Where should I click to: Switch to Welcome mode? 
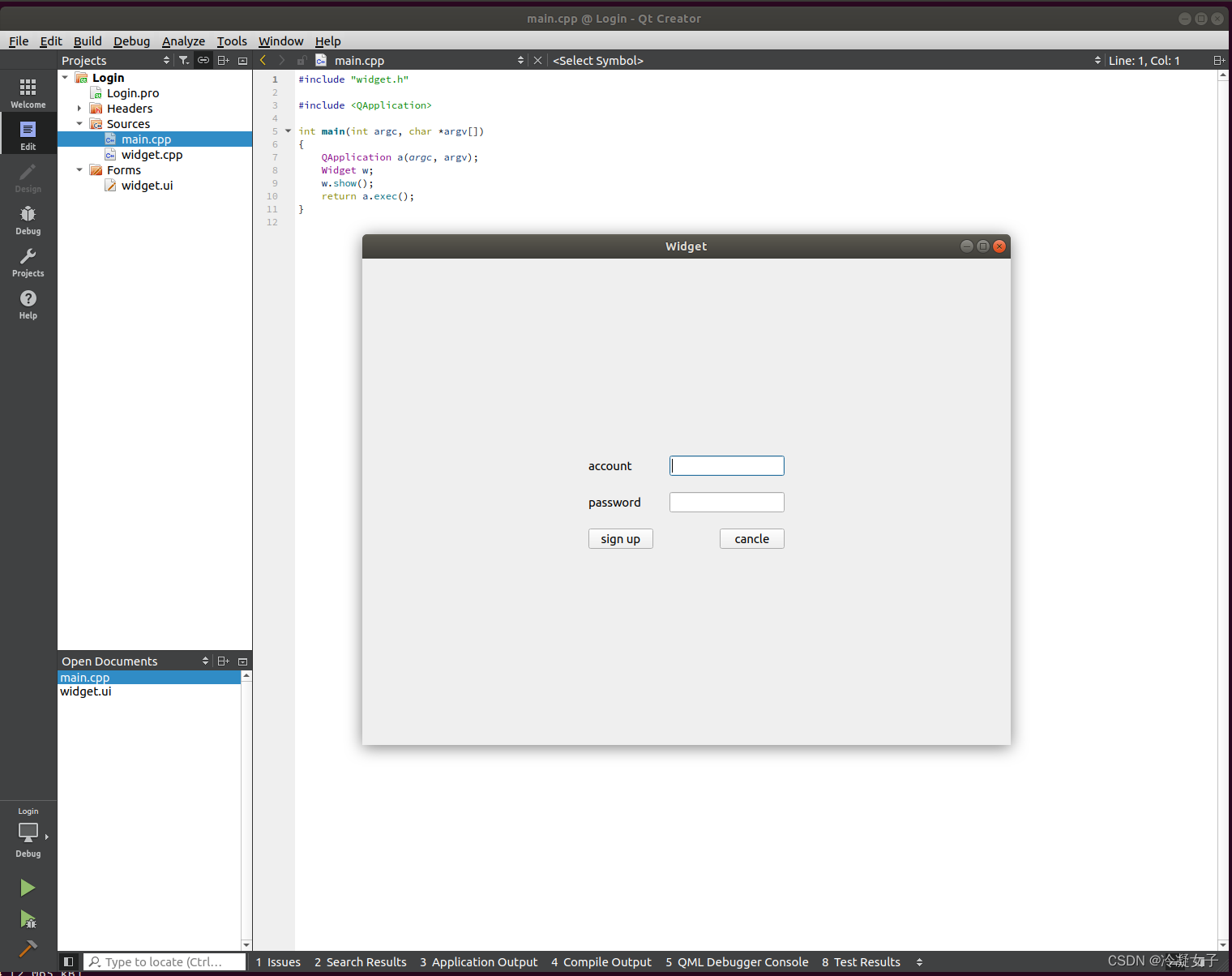pyautogui.click(x=28, y=92)
